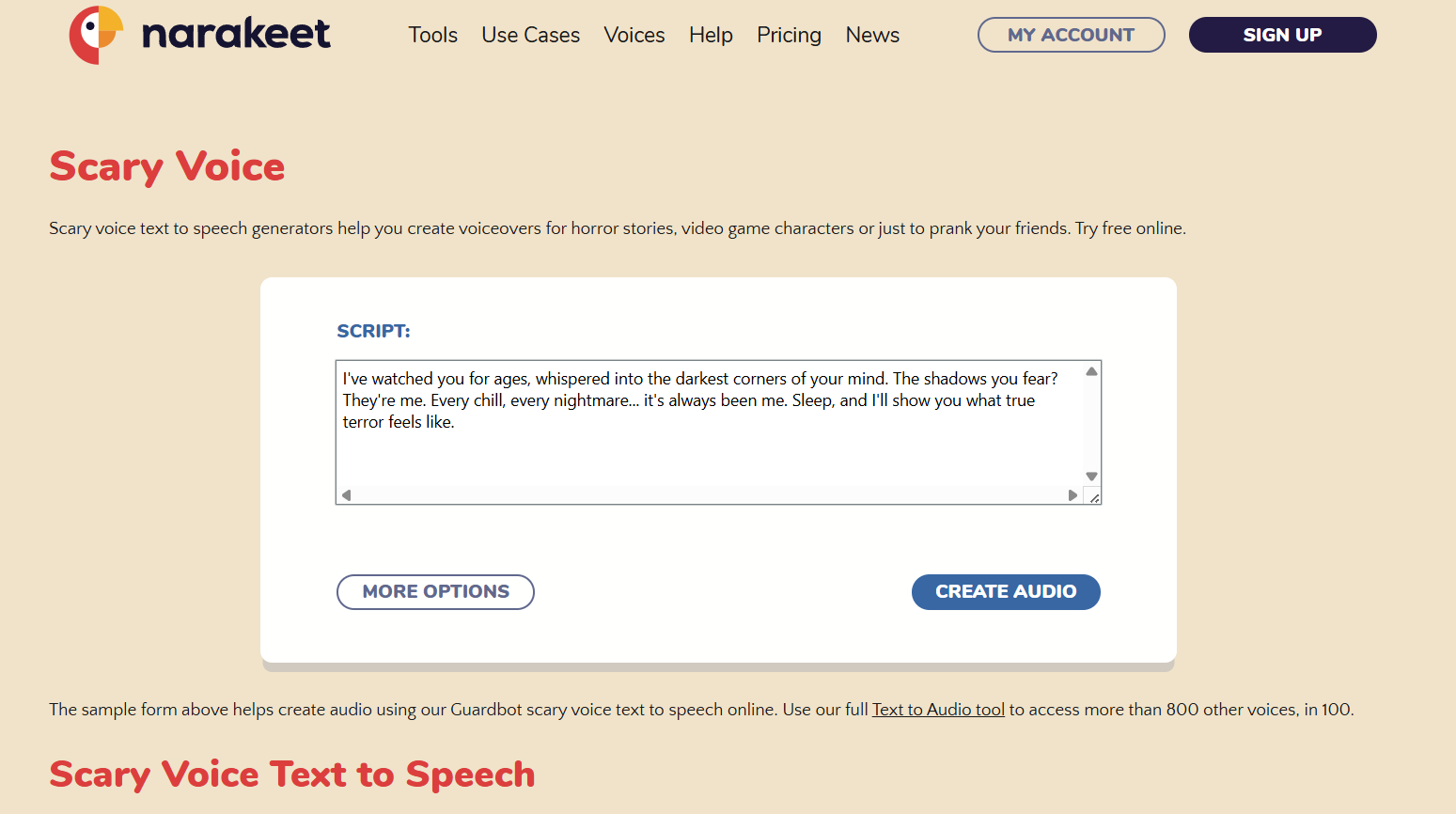Image resolution: width=1456 pixels, height=814 pixels.
Task: Open the Tools menu
Action: click(432, 35)
